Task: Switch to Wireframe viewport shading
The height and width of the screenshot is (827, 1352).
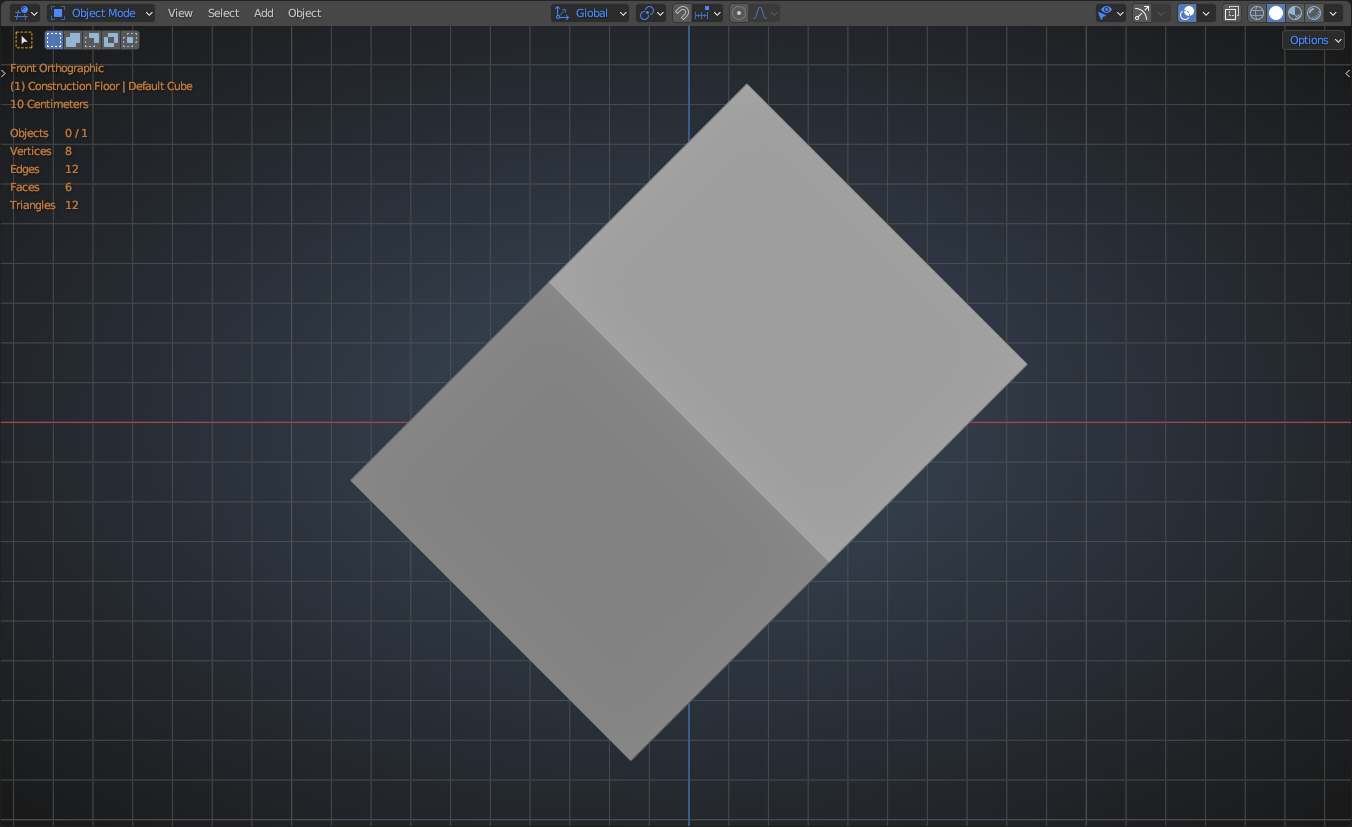Action: click(x=1257, y=13)
